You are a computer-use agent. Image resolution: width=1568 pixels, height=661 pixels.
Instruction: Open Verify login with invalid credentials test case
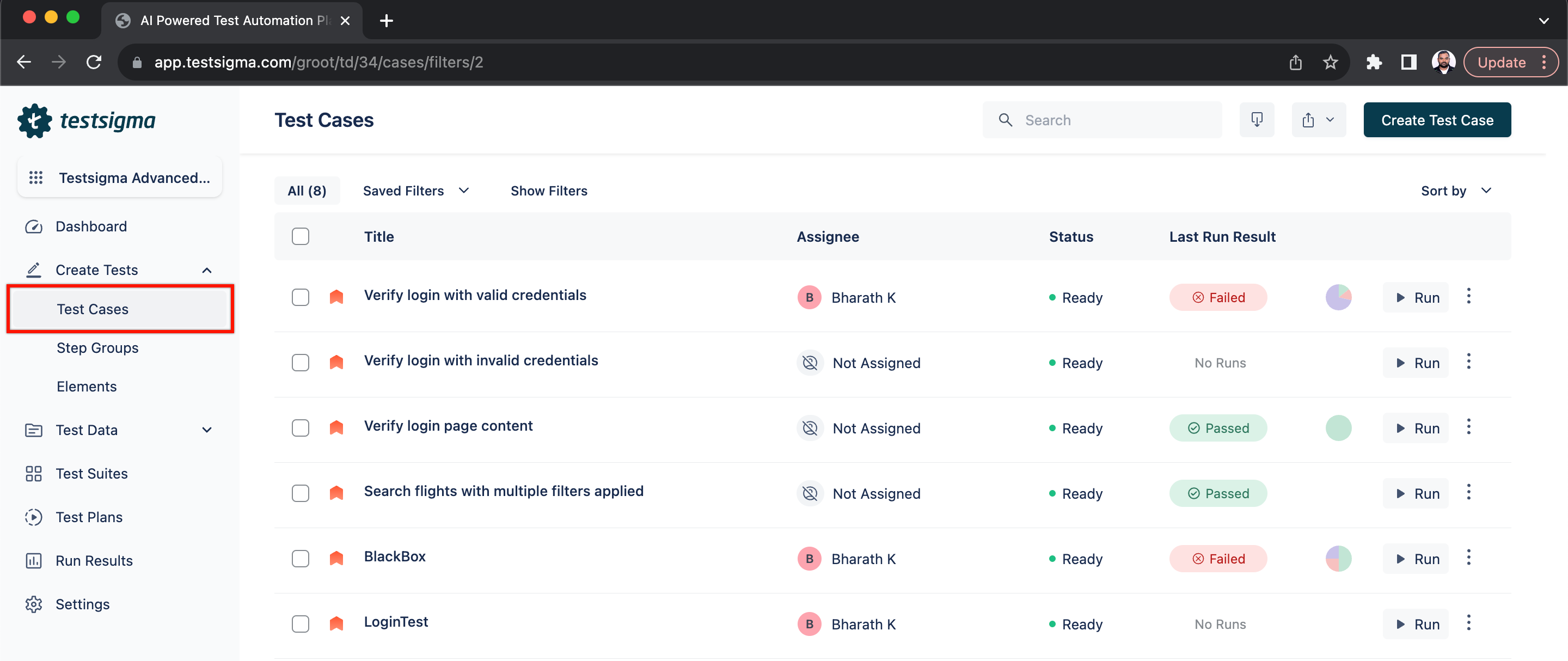click(481, 360)
